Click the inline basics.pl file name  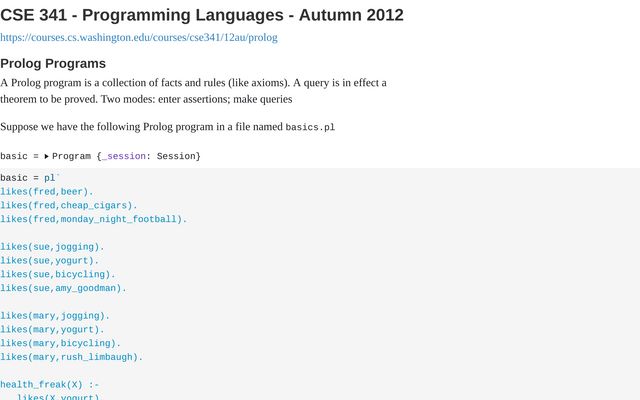point(310,127)
